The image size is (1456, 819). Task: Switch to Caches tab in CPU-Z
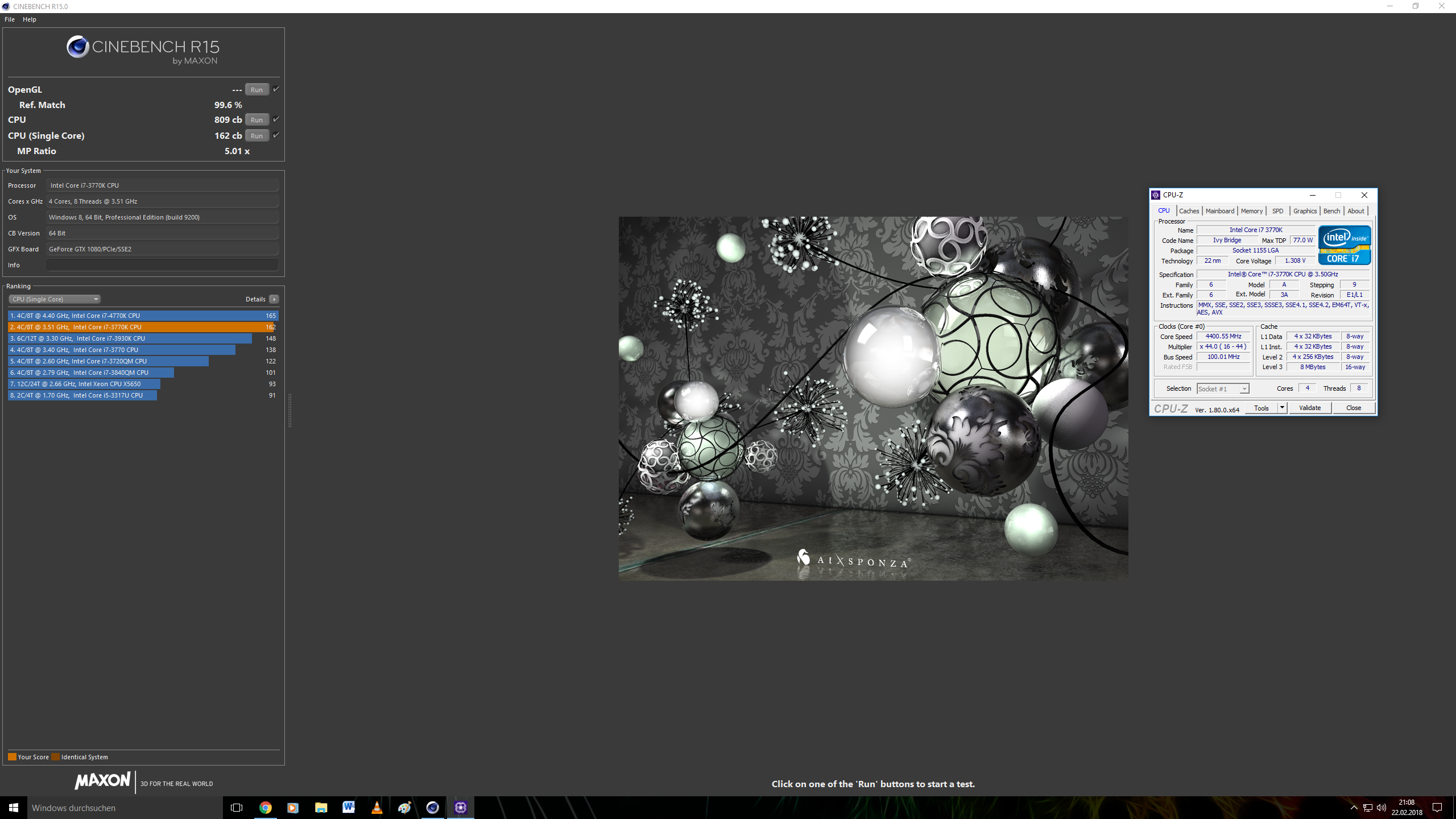coord(1189,211)
